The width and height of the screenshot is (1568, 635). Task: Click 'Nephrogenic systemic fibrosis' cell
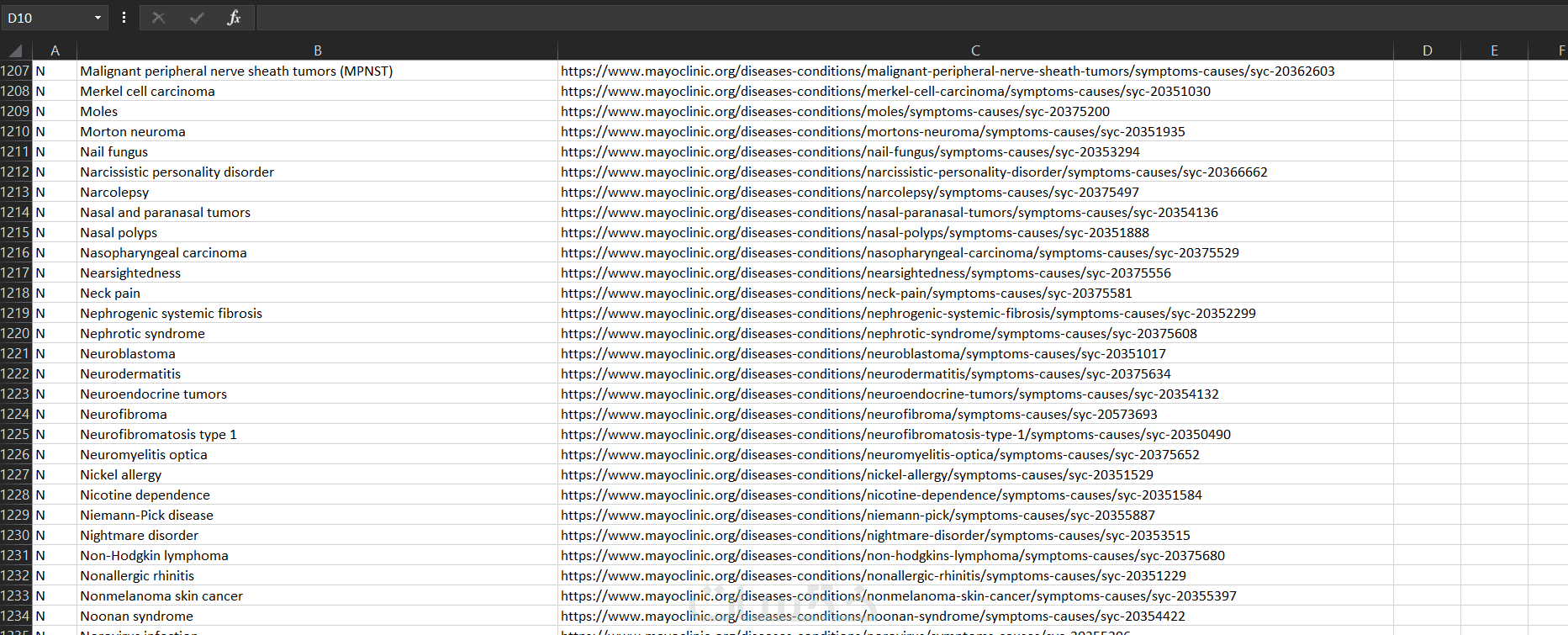pyautogui.click(x=317, y=313)
